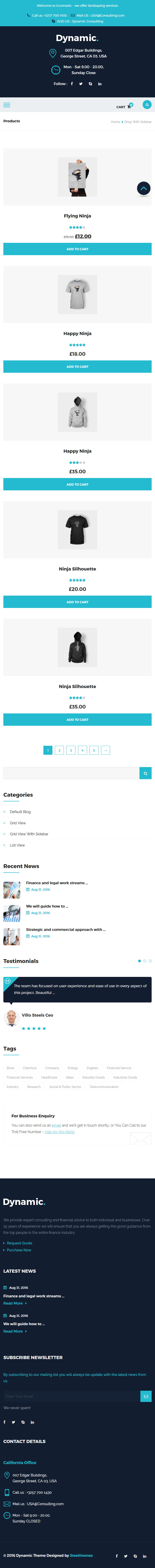Screen dimensions: 155x1568
Task: Open the hamburger navigation menu
Action: click(7, 105)
